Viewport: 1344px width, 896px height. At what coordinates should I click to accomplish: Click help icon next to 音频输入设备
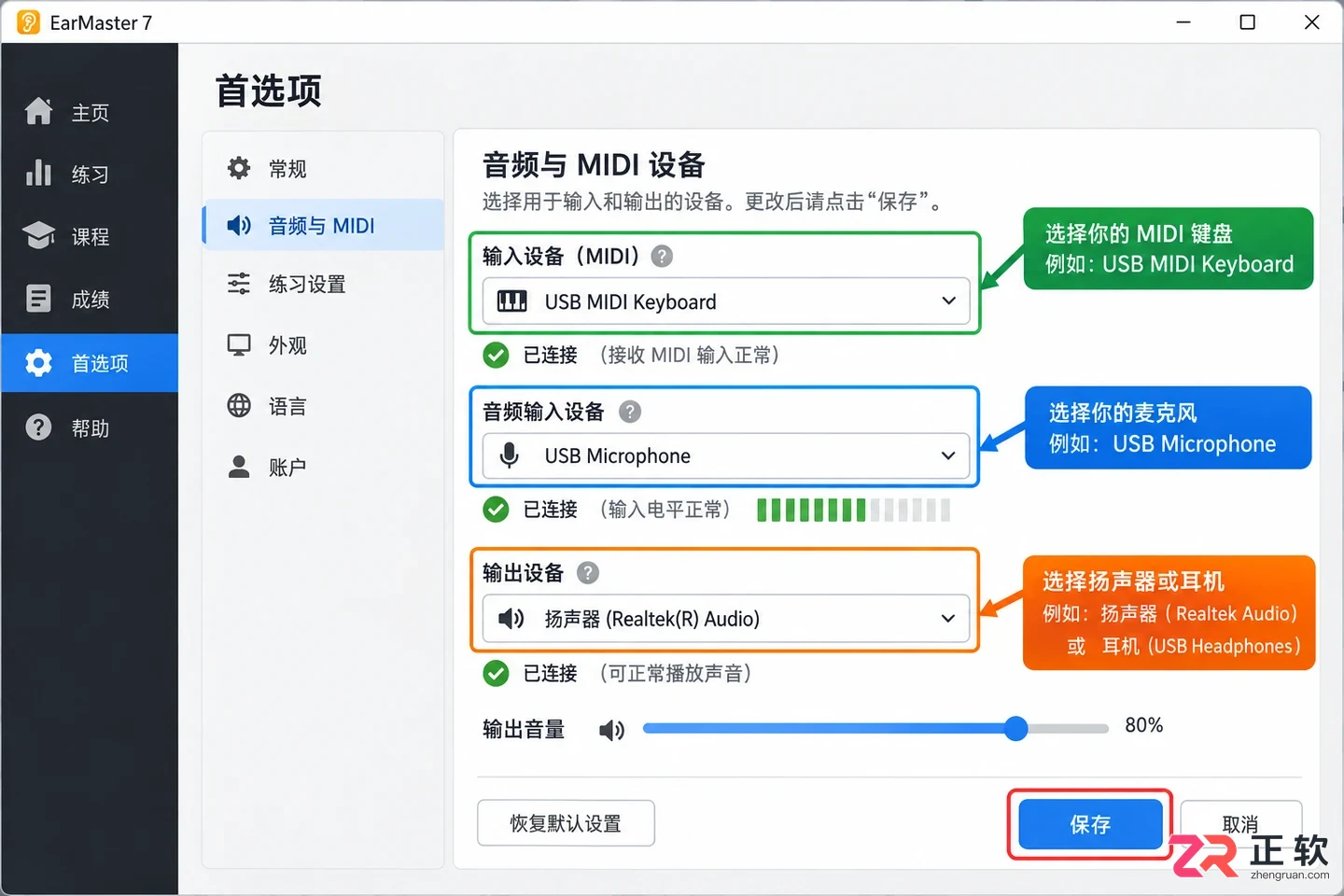coord(630,412)
